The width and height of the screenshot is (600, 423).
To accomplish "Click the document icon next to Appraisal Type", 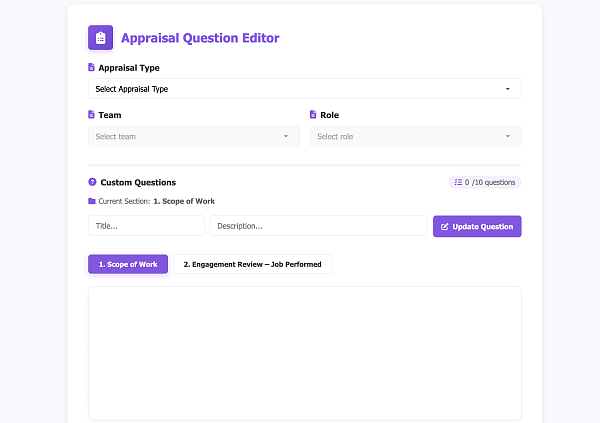I will tap(91, 67).
